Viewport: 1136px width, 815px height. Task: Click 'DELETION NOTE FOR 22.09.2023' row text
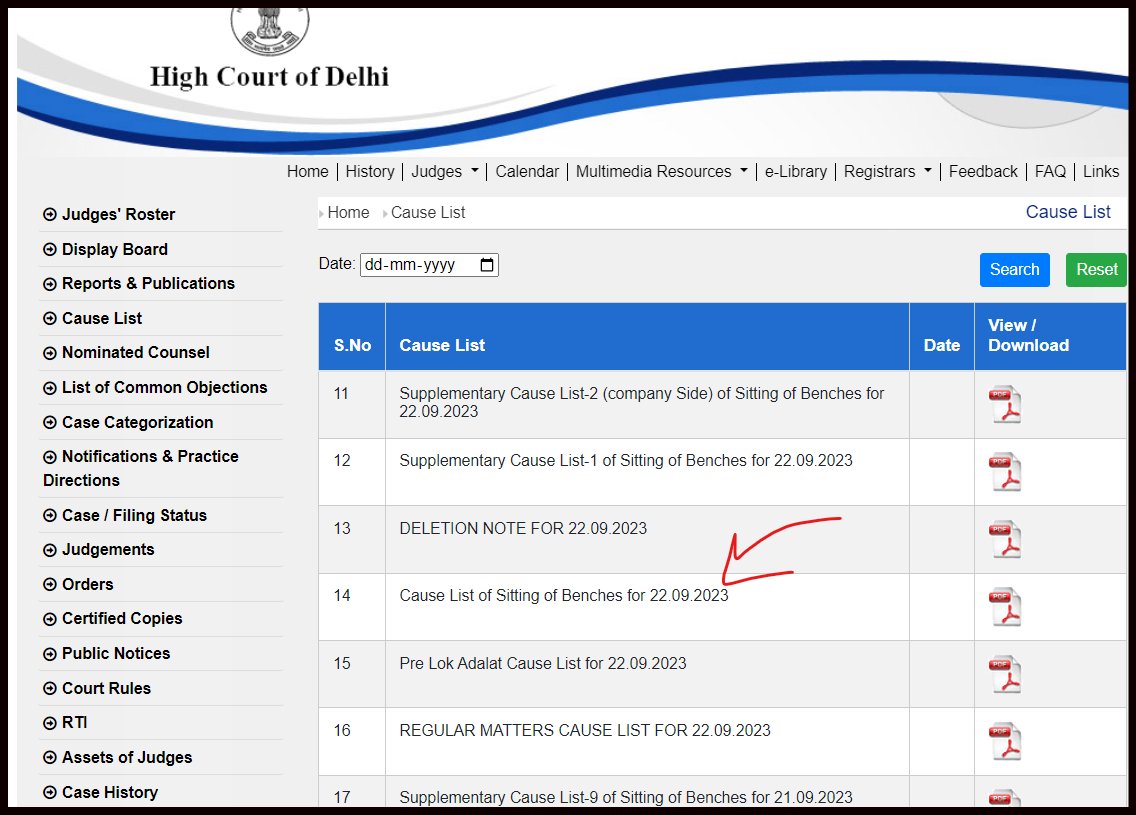pyautogui.click(x=523, y=529)
